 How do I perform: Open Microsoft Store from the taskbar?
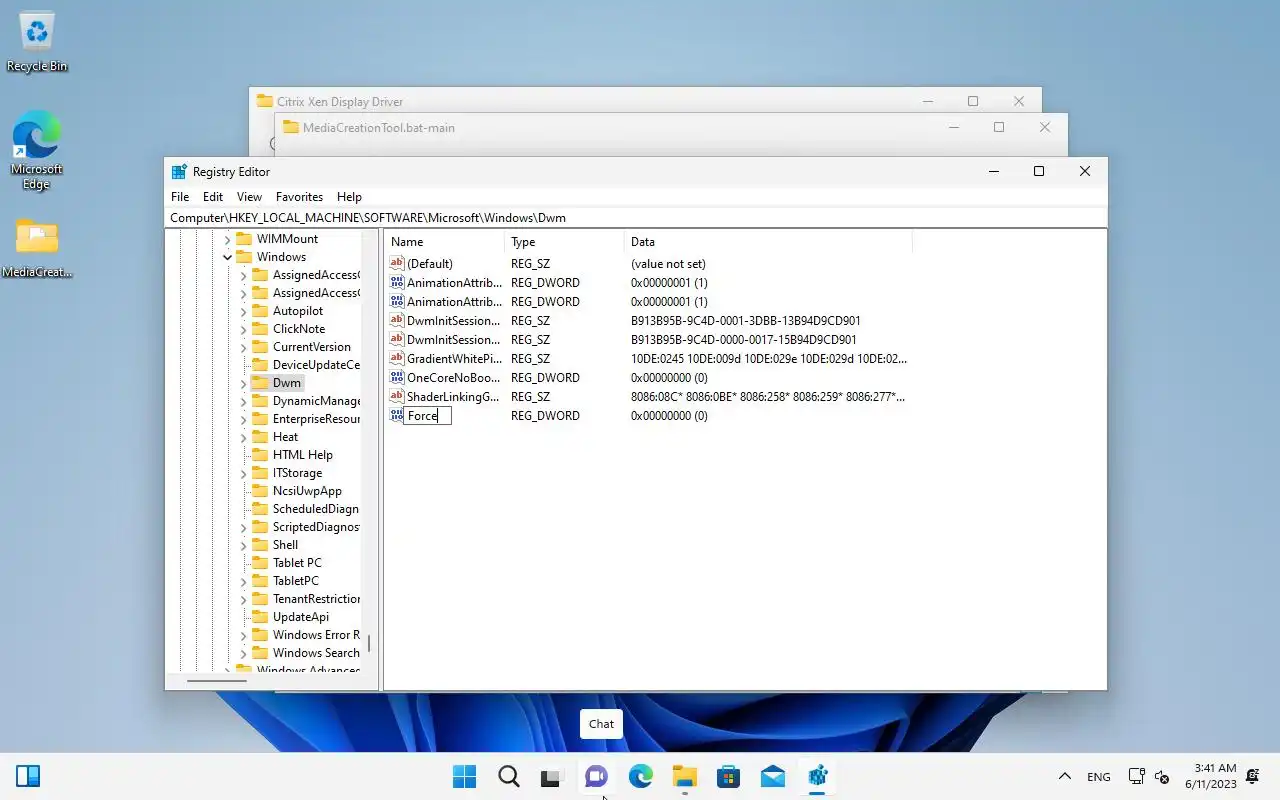728,777
